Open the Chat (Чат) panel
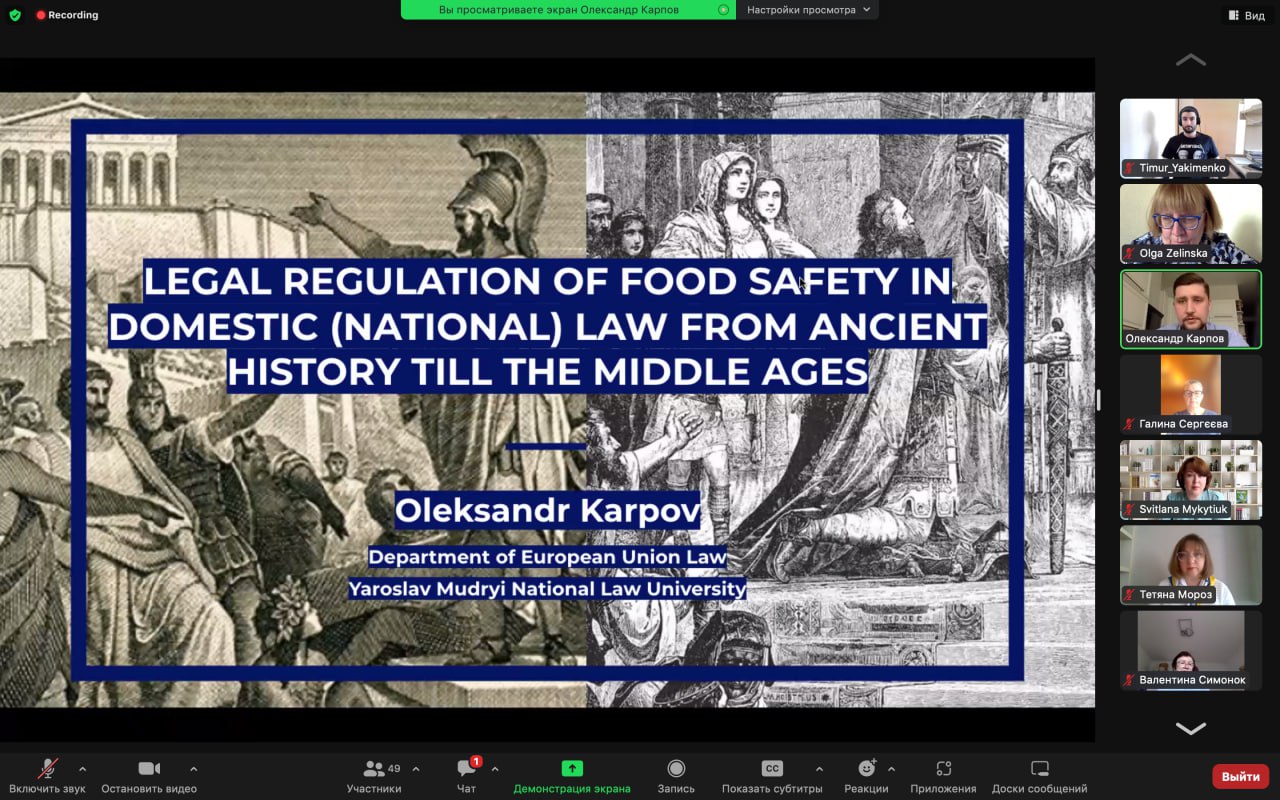The width and height of the screenshot is (1280, 800). coord(466,769)
